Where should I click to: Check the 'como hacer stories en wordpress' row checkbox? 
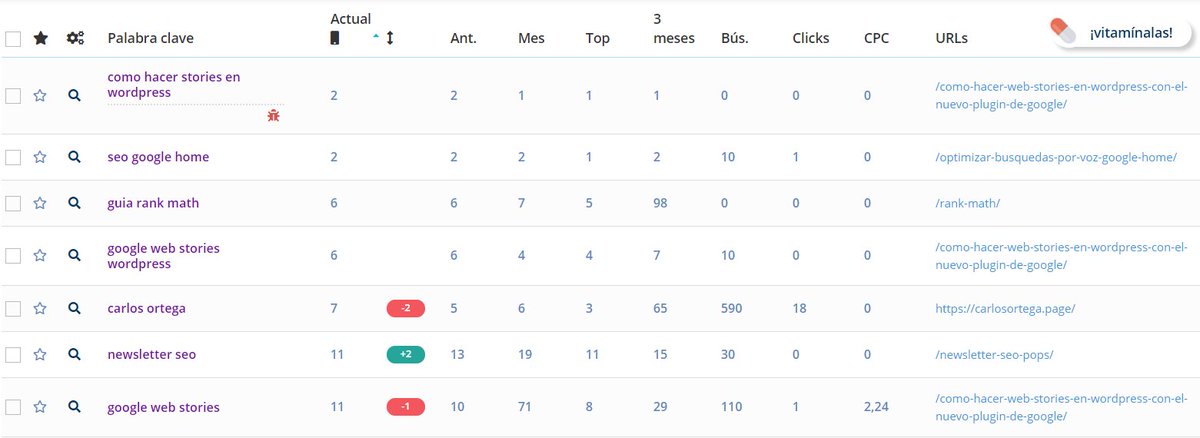pos(13,96)
